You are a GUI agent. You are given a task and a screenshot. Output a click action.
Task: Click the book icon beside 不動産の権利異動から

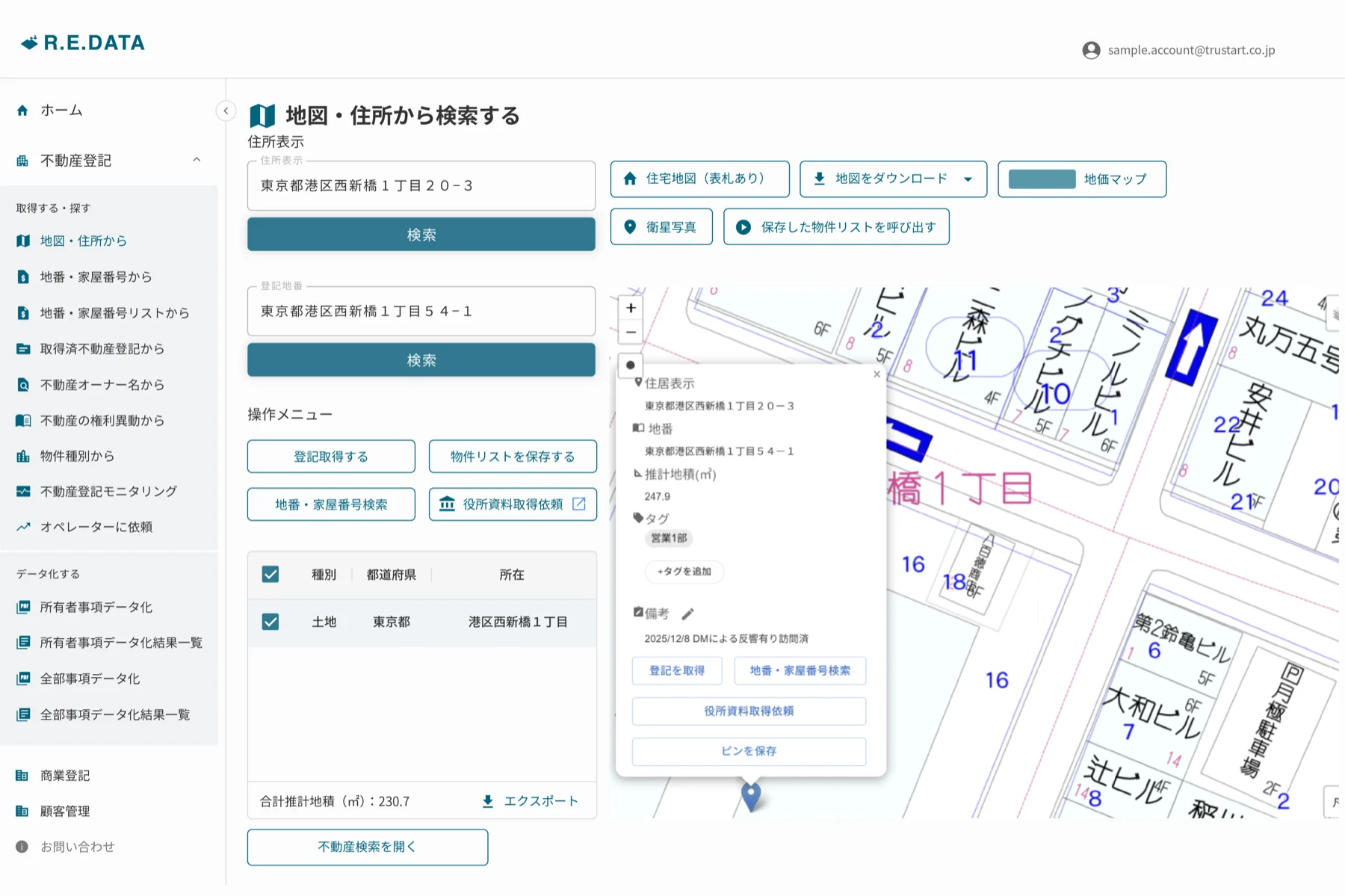[23, 420]
